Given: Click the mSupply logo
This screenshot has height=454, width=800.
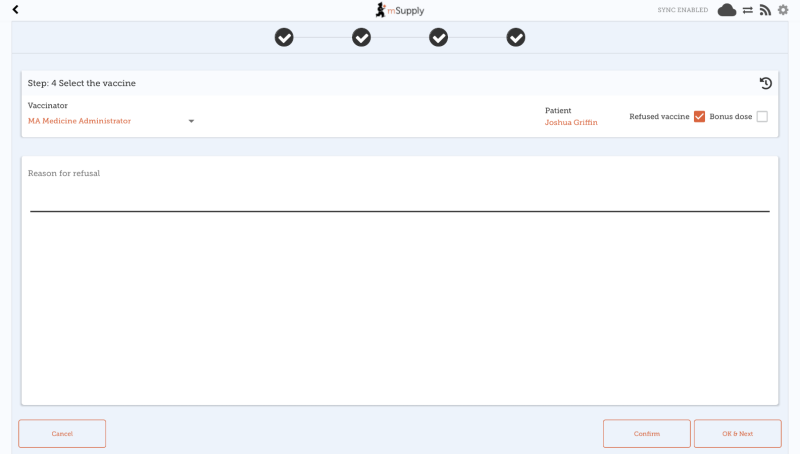Looking at the screenshot, I should point(399,10).
